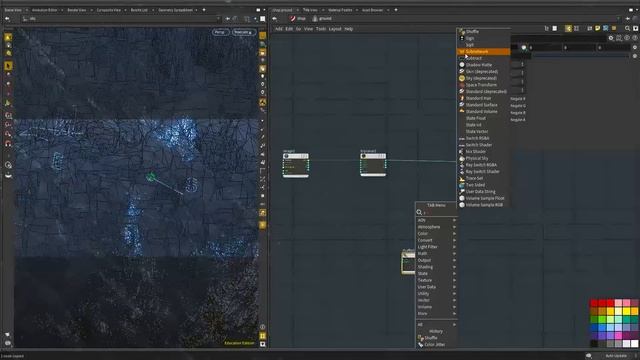640x360 pixels.
Task: Add a new pane tab with plus in right pane
Action: (x=396, y=10)
